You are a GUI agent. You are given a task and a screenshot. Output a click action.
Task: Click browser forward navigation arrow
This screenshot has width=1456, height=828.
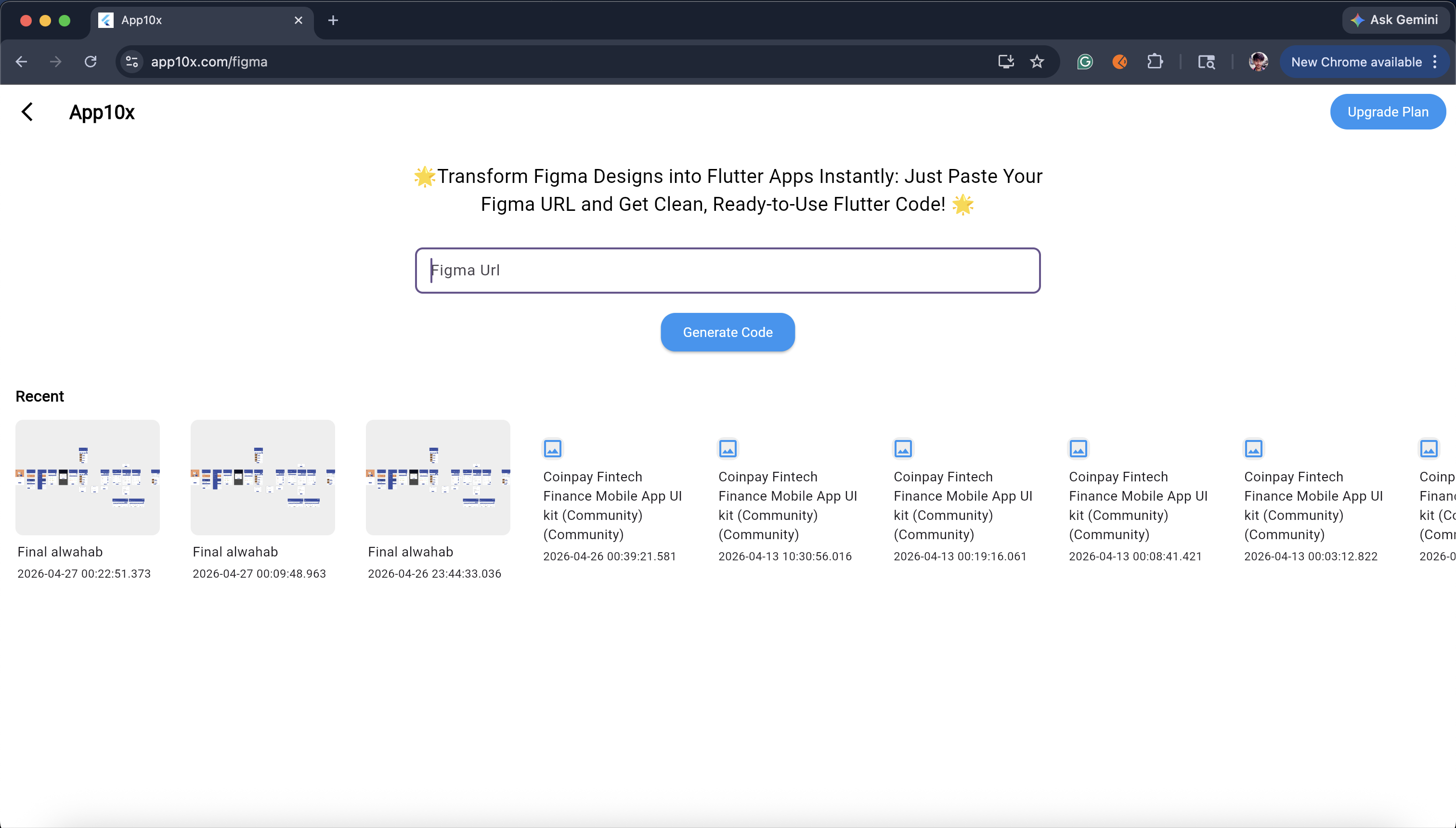point(56,62)
